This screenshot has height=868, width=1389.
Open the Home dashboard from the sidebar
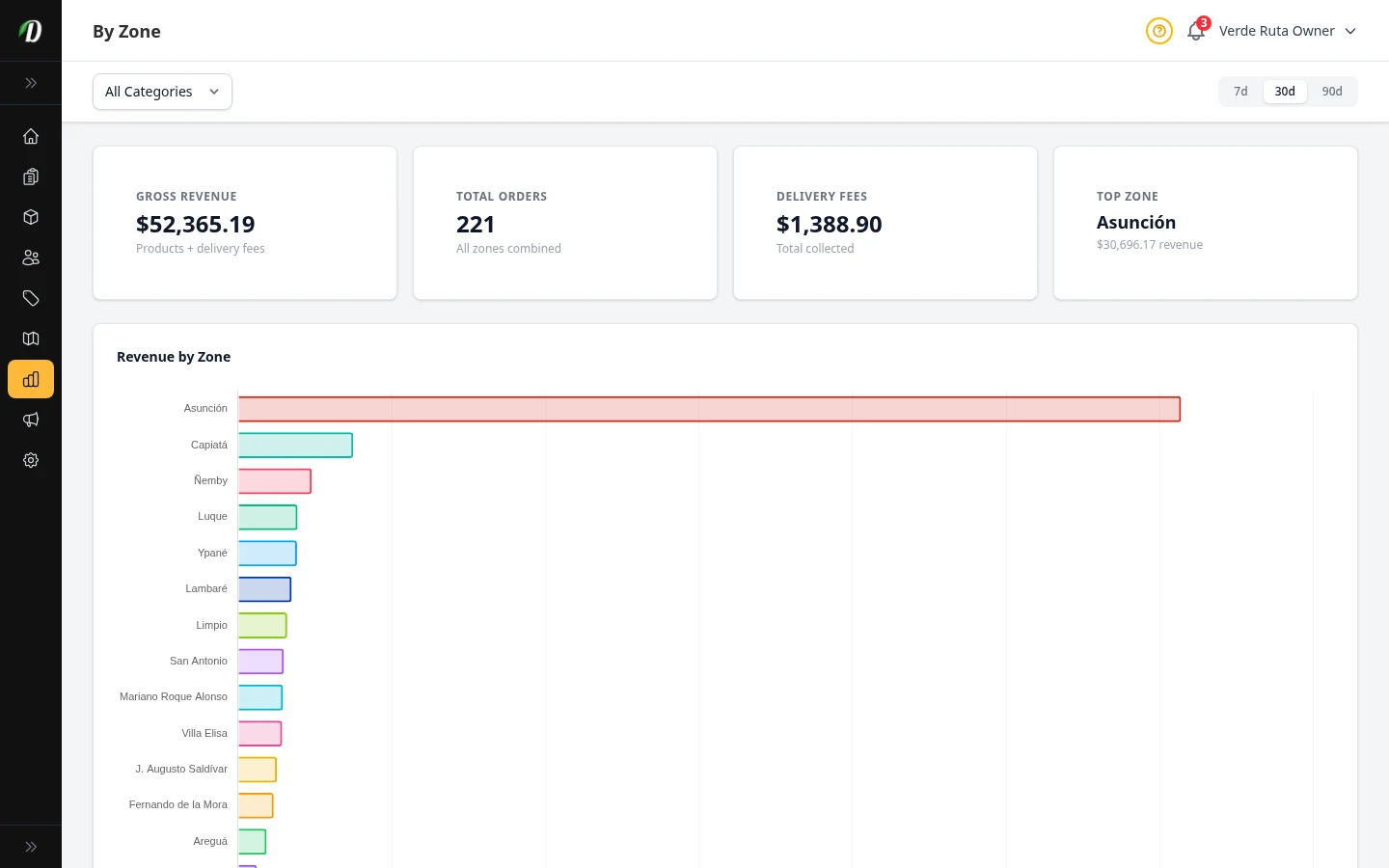[x=30, y=136]
